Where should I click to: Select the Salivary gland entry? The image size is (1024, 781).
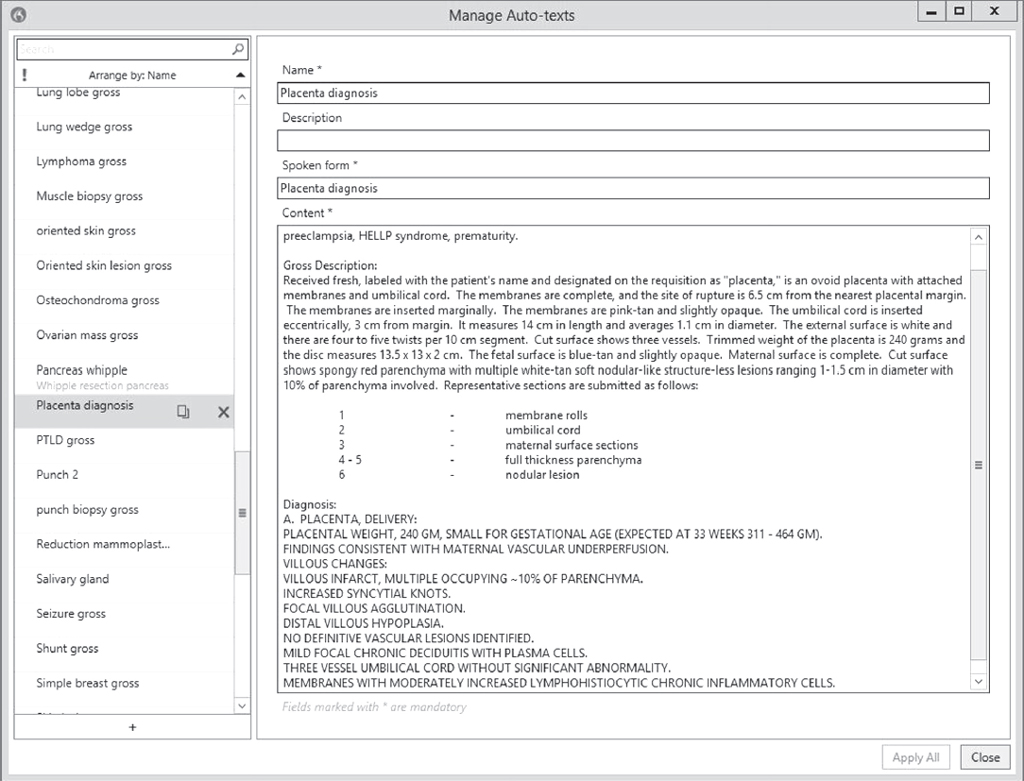pyautogui.click(x=73, y=579)
